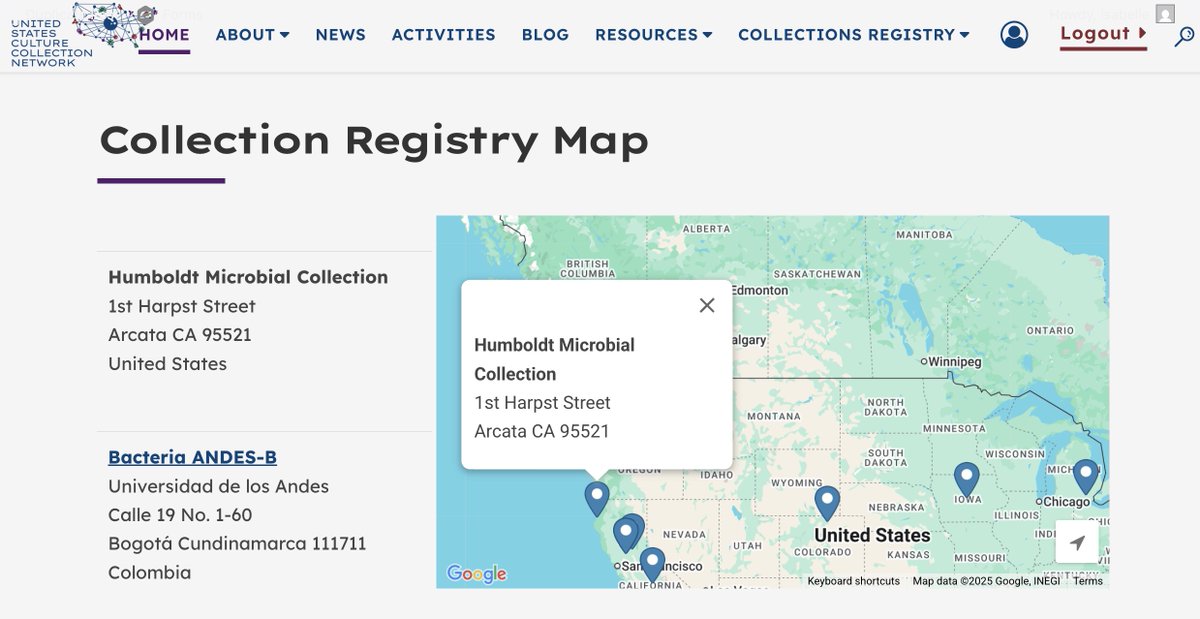
Task: Expand the COLLECTIONS REGISTRY dropdown menu
Action: coord(854,35)
